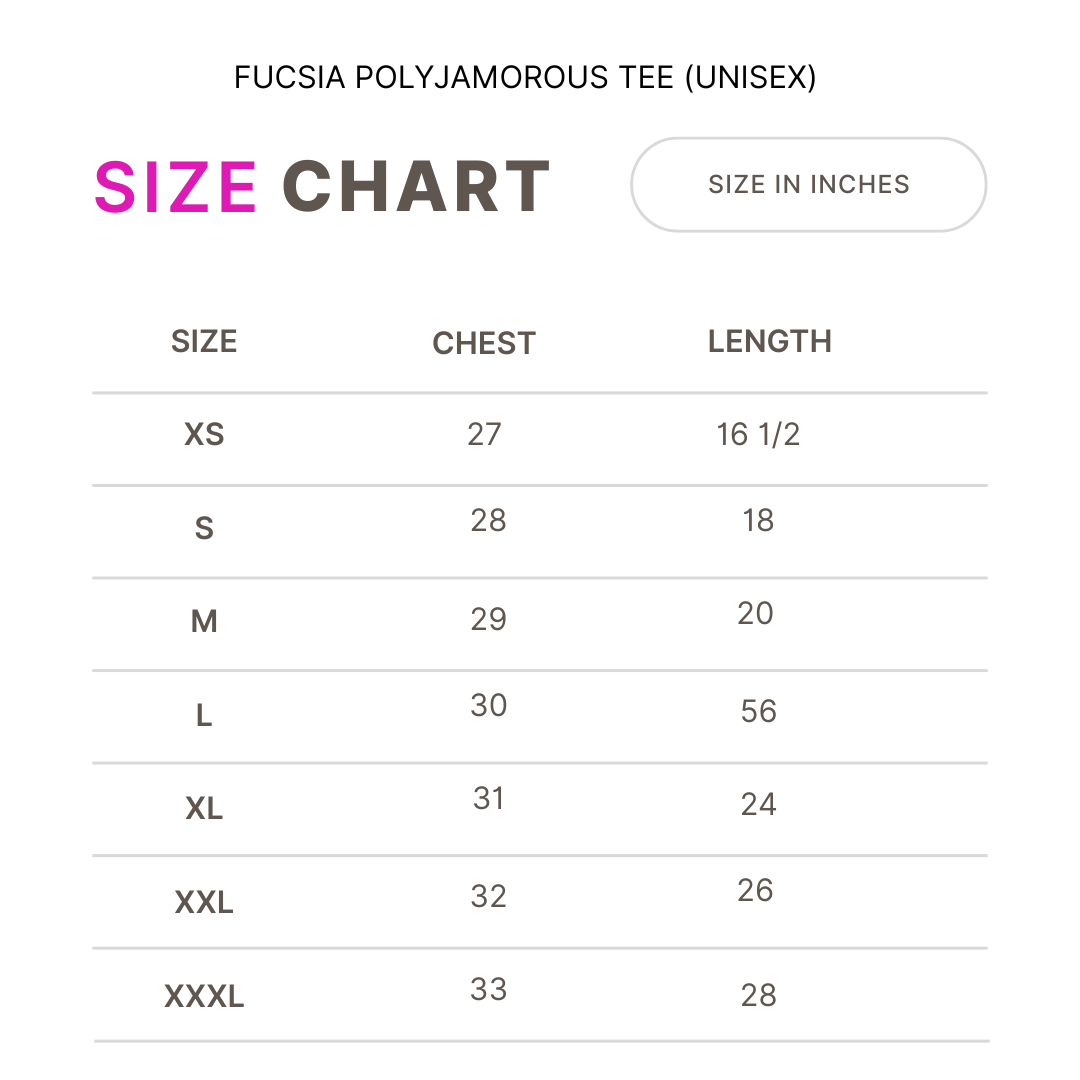Click the XXXL size row label
Image resolution: width=1080 pixels, height=1080 pixels.
(204, 996)
